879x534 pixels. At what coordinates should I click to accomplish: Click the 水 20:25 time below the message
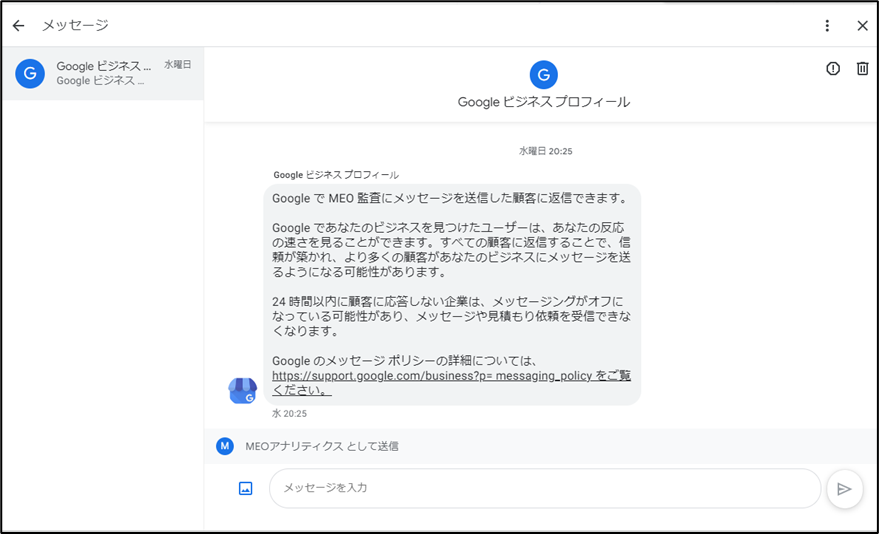click(289, 414)
